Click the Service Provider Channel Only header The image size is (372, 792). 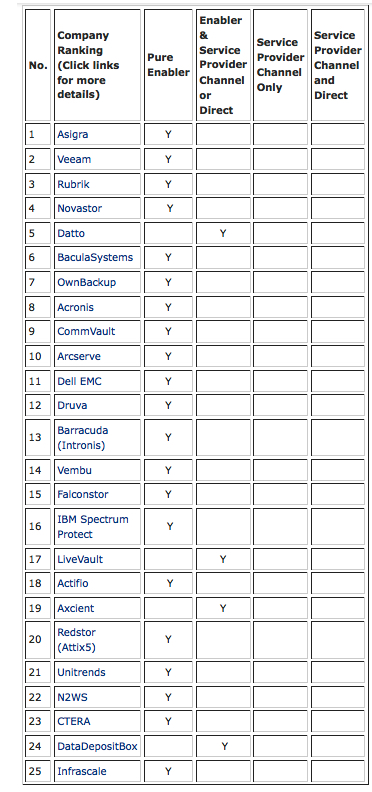point(281,65)
